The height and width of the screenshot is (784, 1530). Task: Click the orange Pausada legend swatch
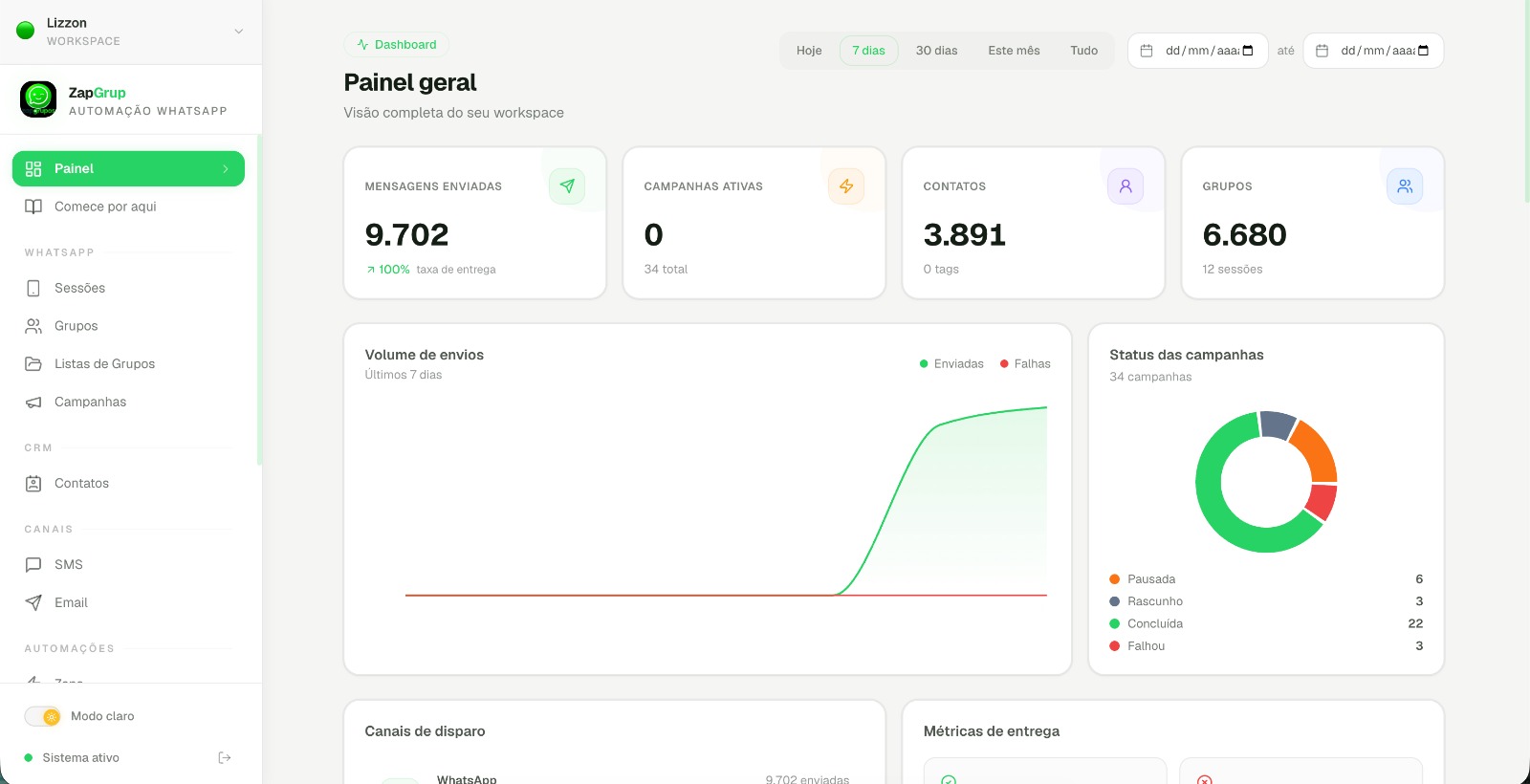1114,579
